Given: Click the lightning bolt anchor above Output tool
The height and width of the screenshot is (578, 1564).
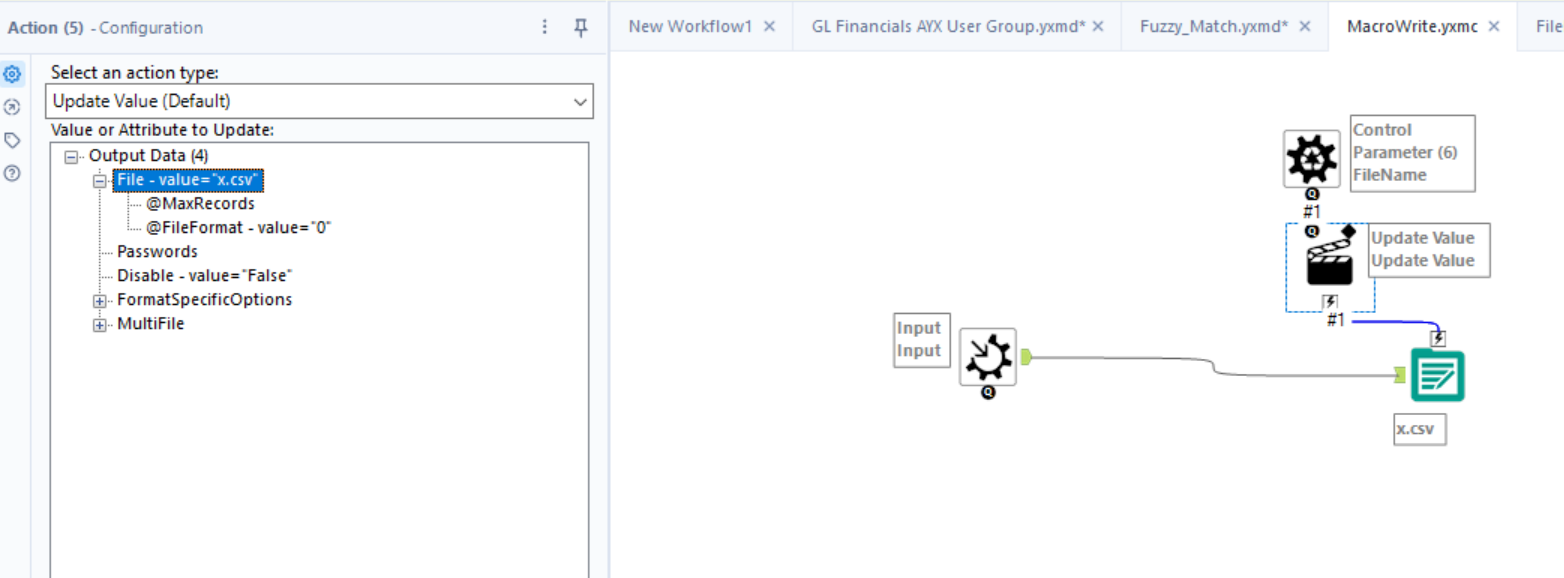Looking at the screenshot, I should 1437,338.
